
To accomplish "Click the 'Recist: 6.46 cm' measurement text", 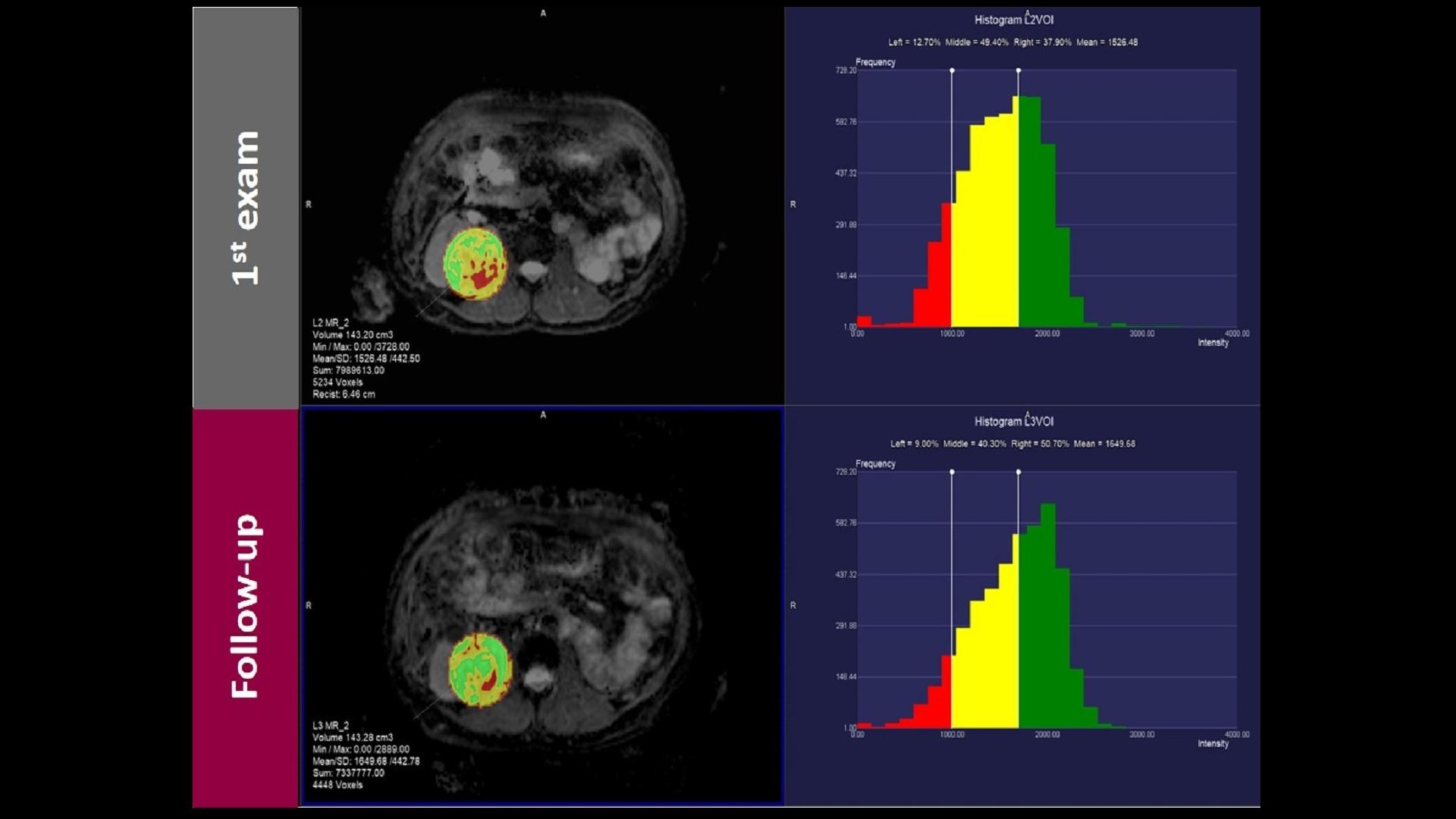I will (344, 394).
